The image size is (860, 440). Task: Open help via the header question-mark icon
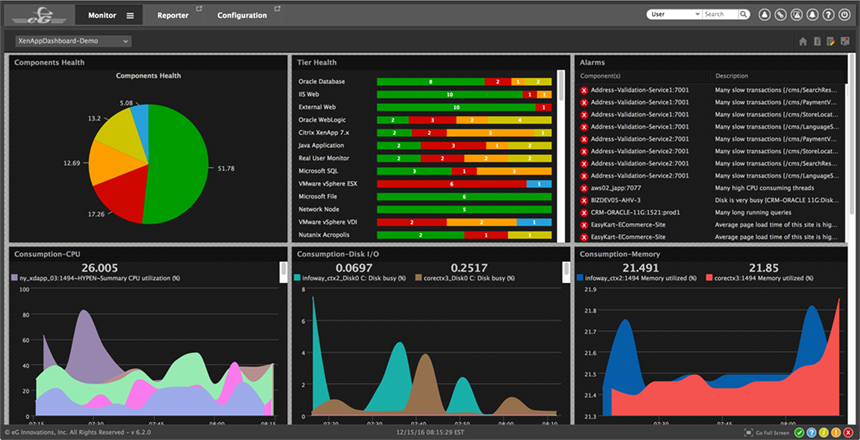pos(828,15)
